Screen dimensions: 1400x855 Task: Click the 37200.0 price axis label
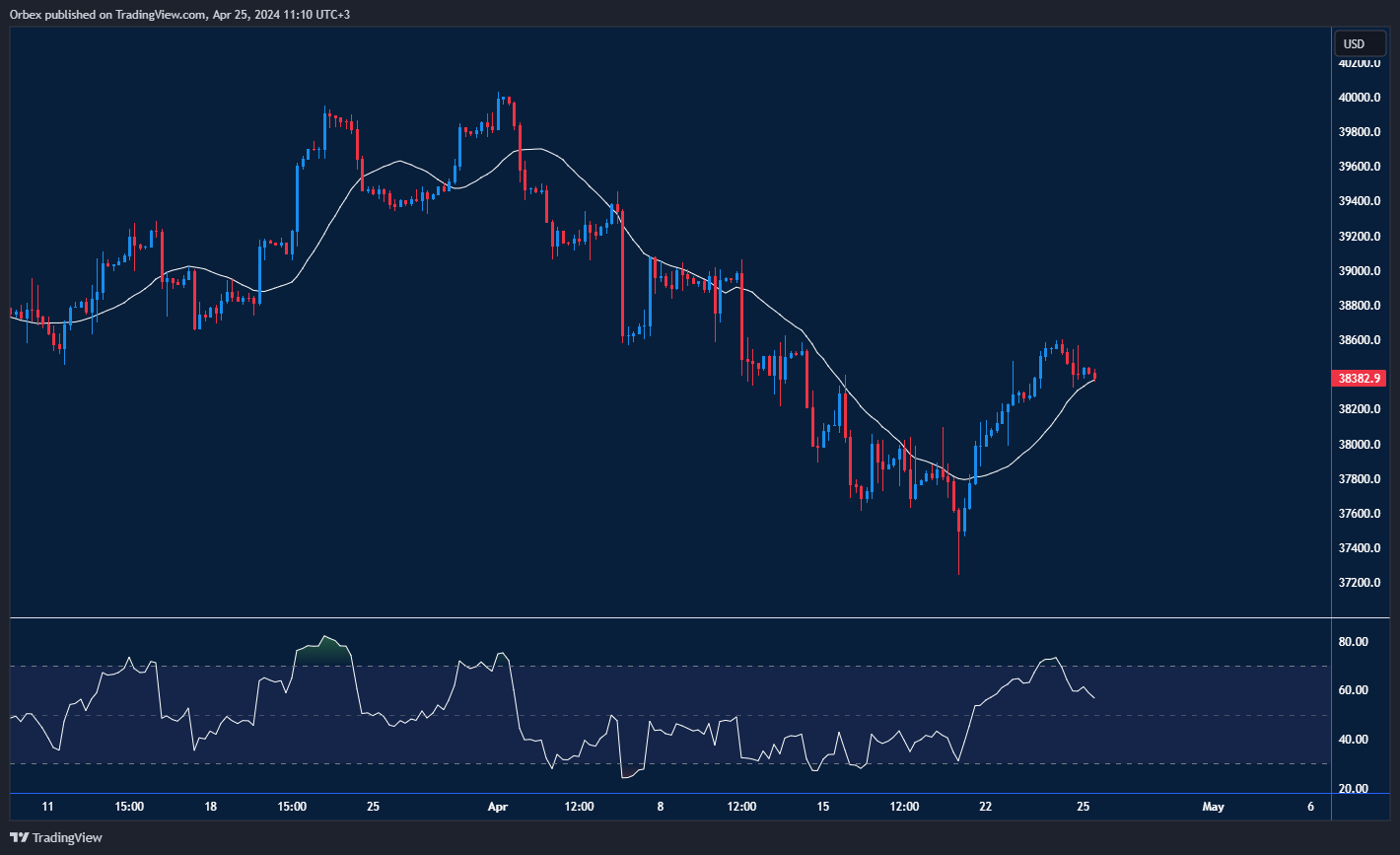click(1358, 583)
